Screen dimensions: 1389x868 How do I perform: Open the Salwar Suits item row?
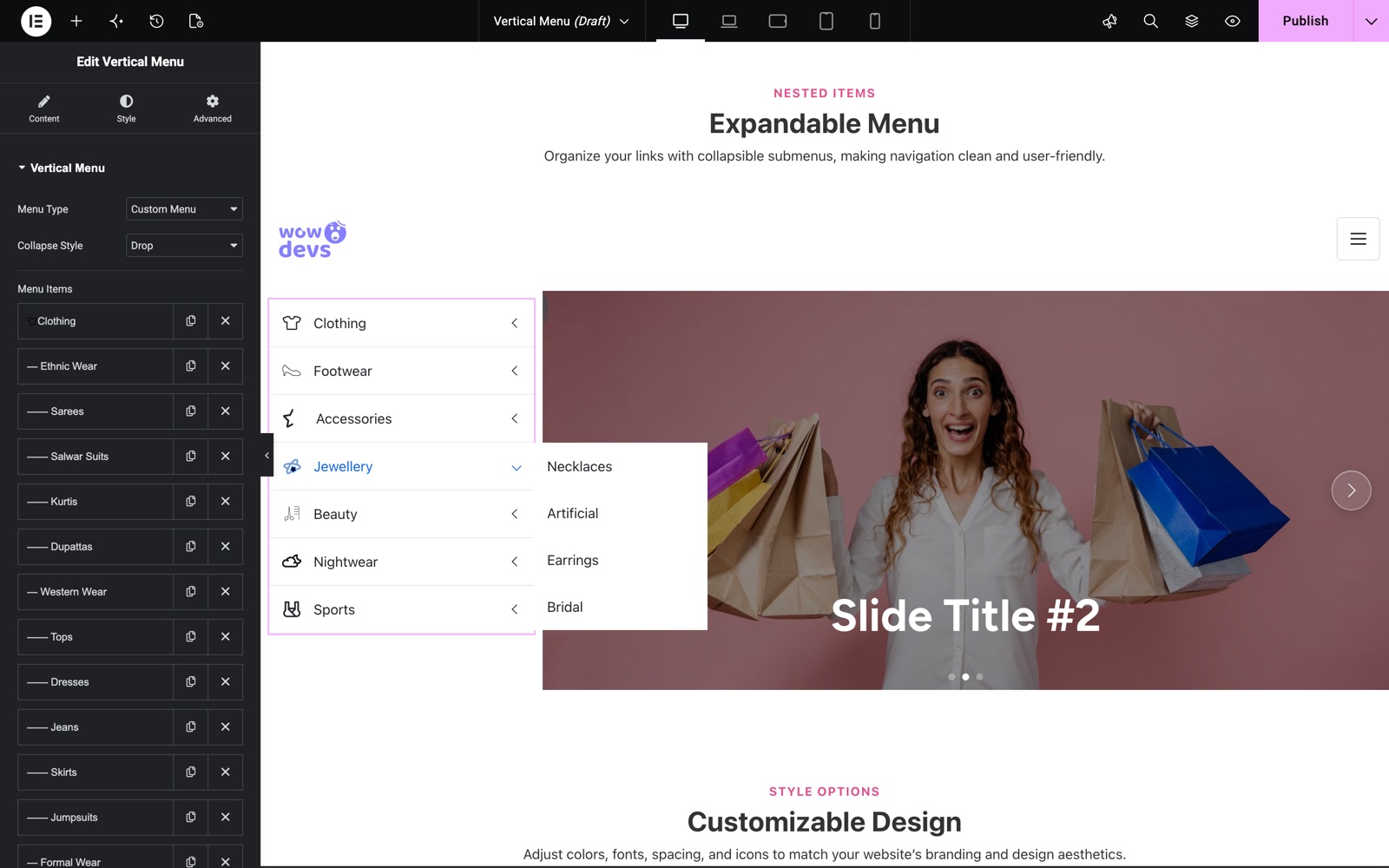click(x=95, y=457)
